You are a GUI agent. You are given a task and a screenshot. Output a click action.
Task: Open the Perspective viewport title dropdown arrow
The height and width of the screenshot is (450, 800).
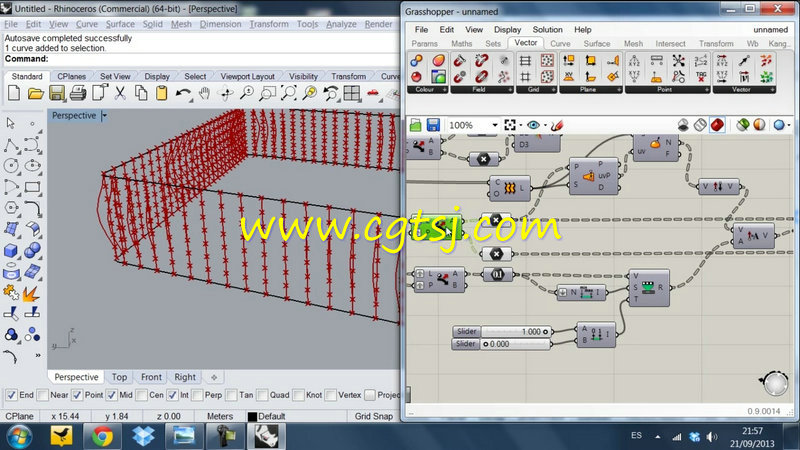click(105, 116)
